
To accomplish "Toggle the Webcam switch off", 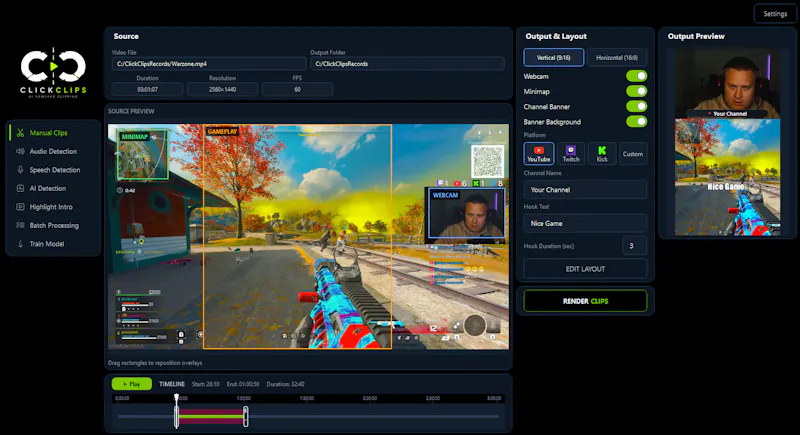I will point(636,76).
